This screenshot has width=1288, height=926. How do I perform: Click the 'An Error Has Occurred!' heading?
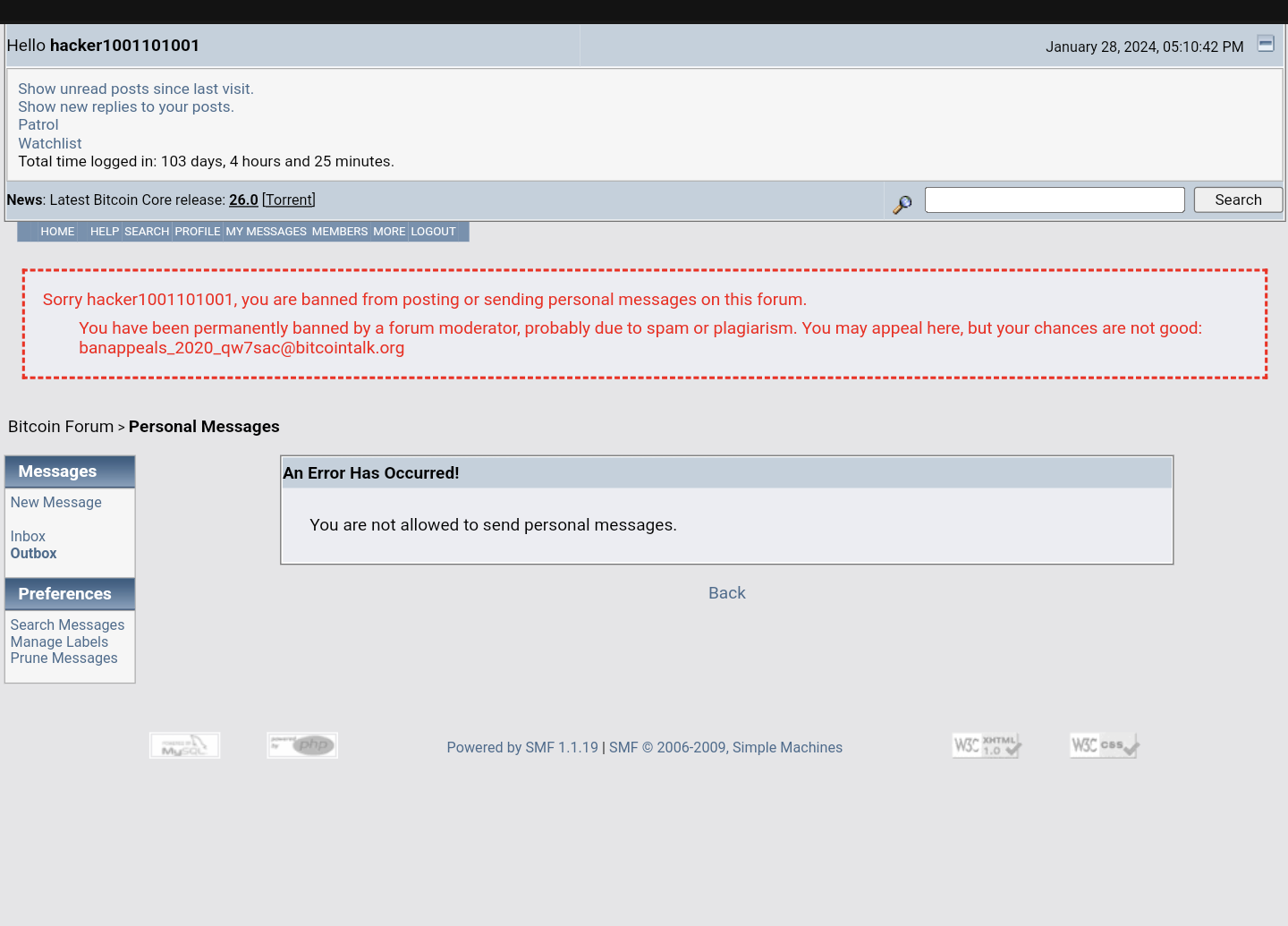371,473
